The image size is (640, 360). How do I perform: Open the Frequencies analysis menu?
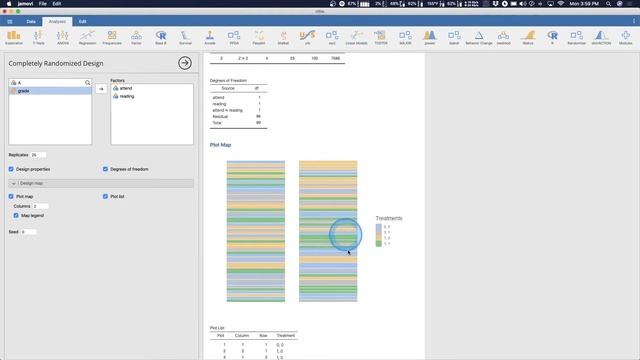(x=112, y=38)
